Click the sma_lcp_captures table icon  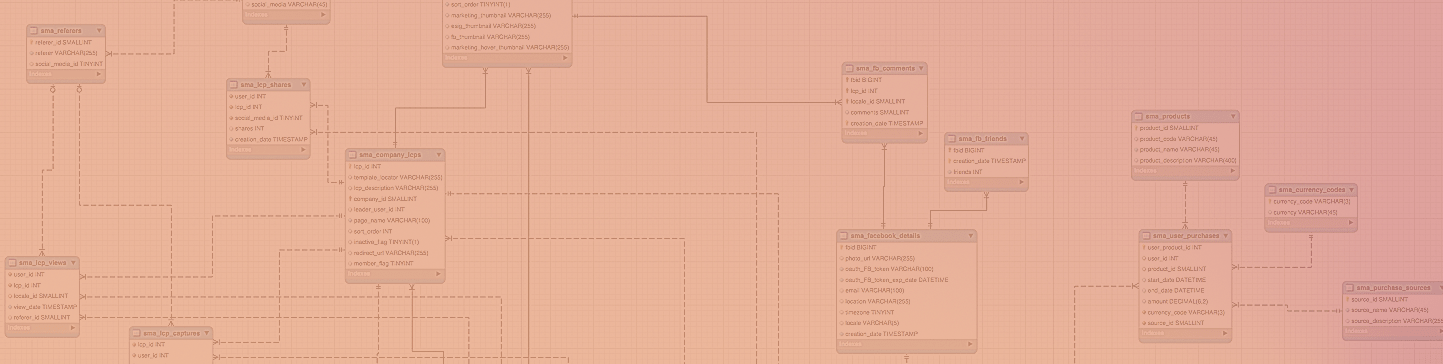[137, 333]
